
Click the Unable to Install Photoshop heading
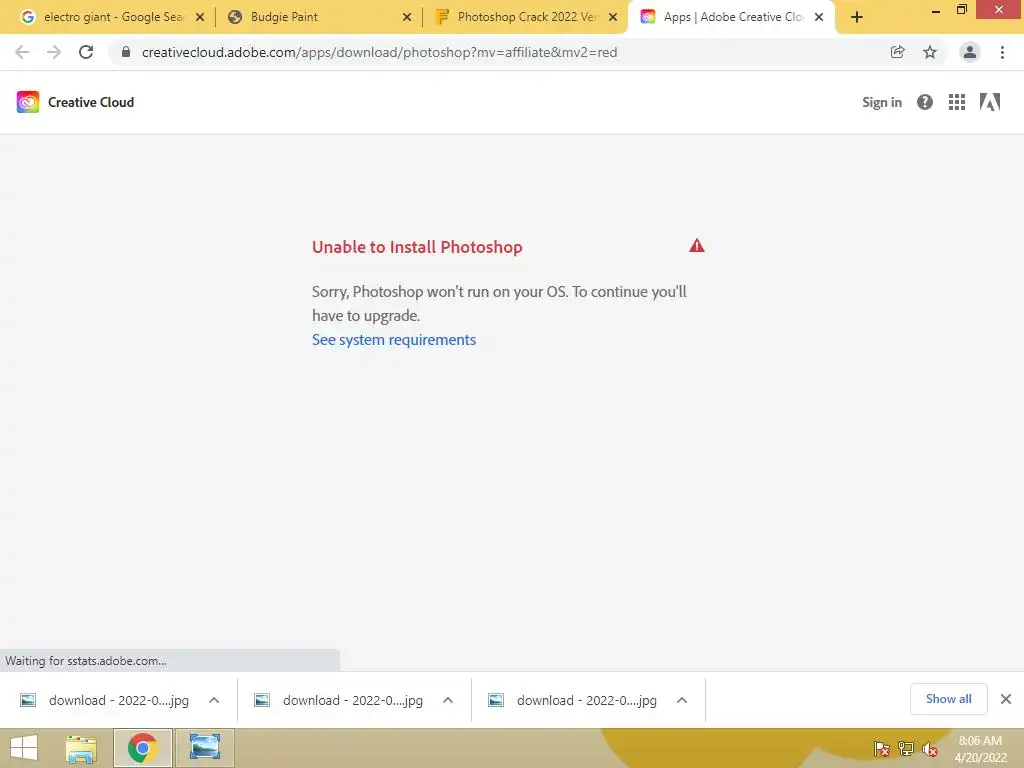tap(417, 247)
